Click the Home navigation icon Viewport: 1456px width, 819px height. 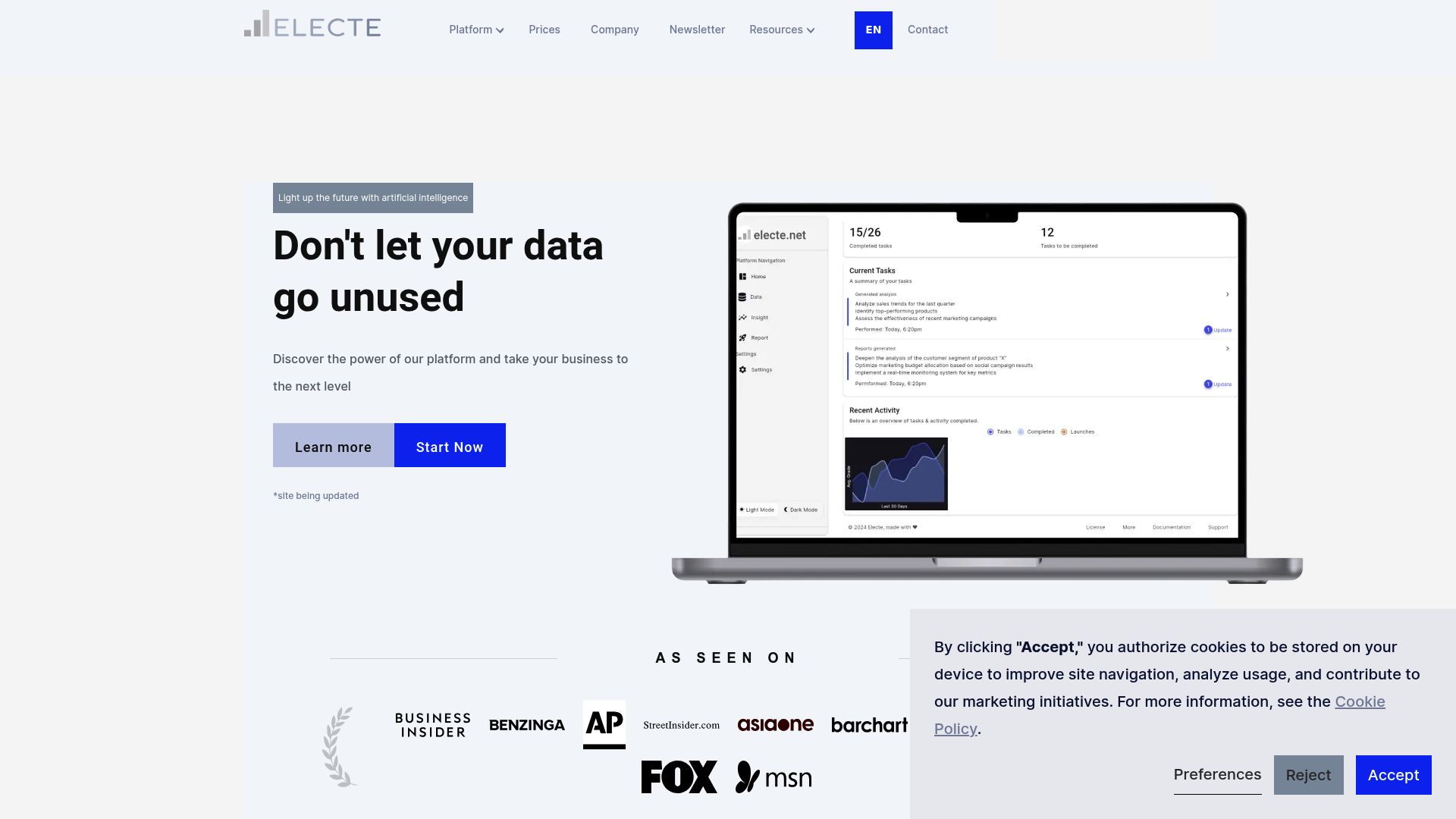[744, 277]
